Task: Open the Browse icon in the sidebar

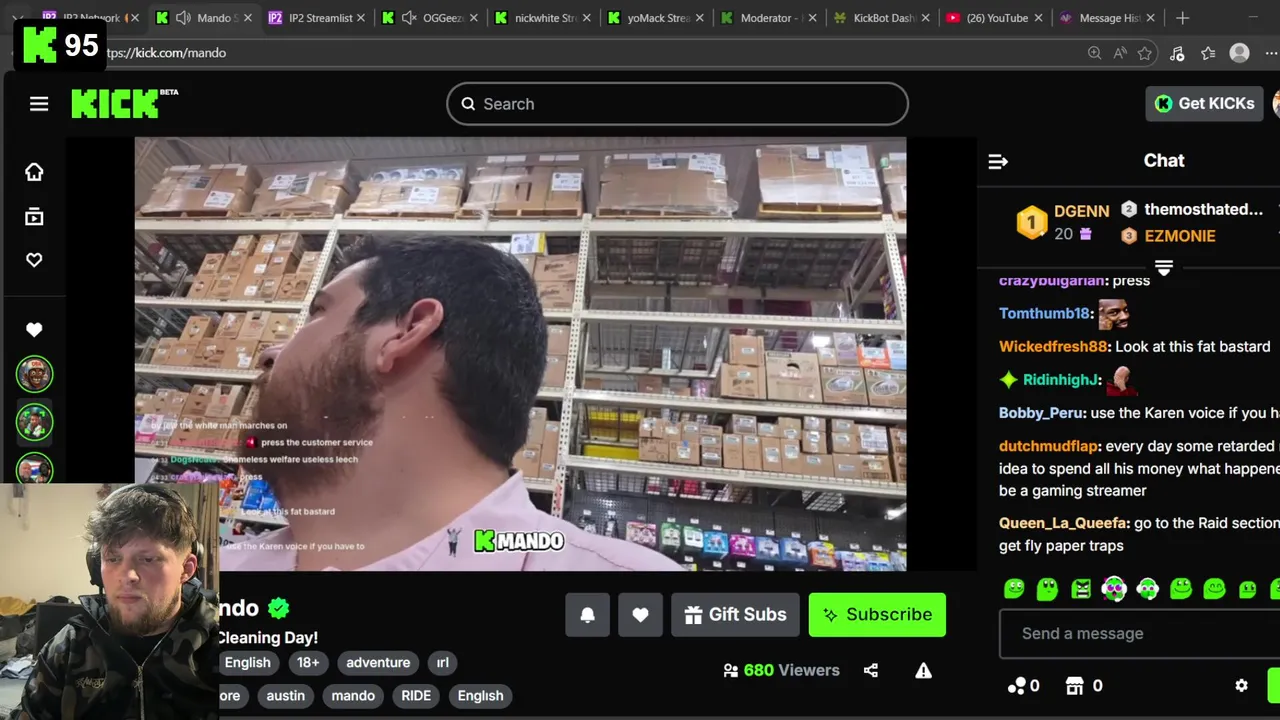Action: point(34,216)
